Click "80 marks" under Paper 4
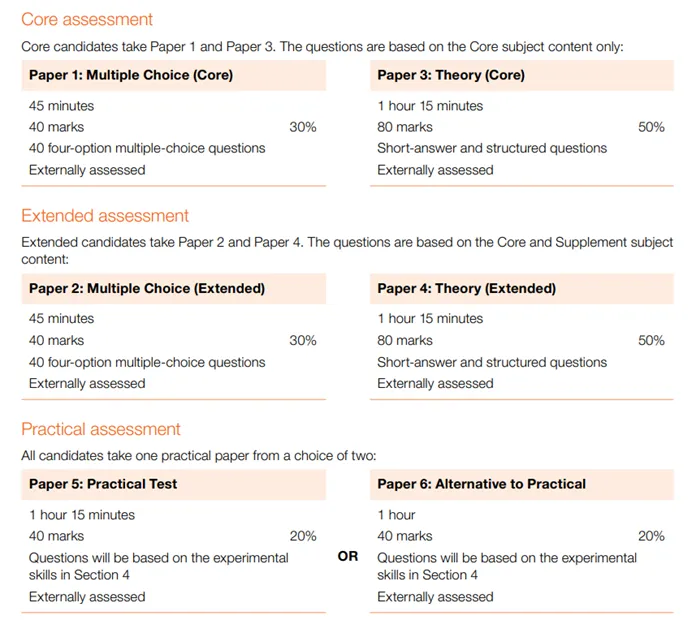This screenshot has width=692, height=620. click(405, 341)
